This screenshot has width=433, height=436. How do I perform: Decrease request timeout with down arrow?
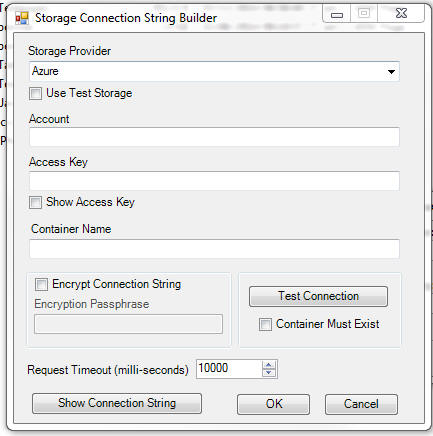269,373
